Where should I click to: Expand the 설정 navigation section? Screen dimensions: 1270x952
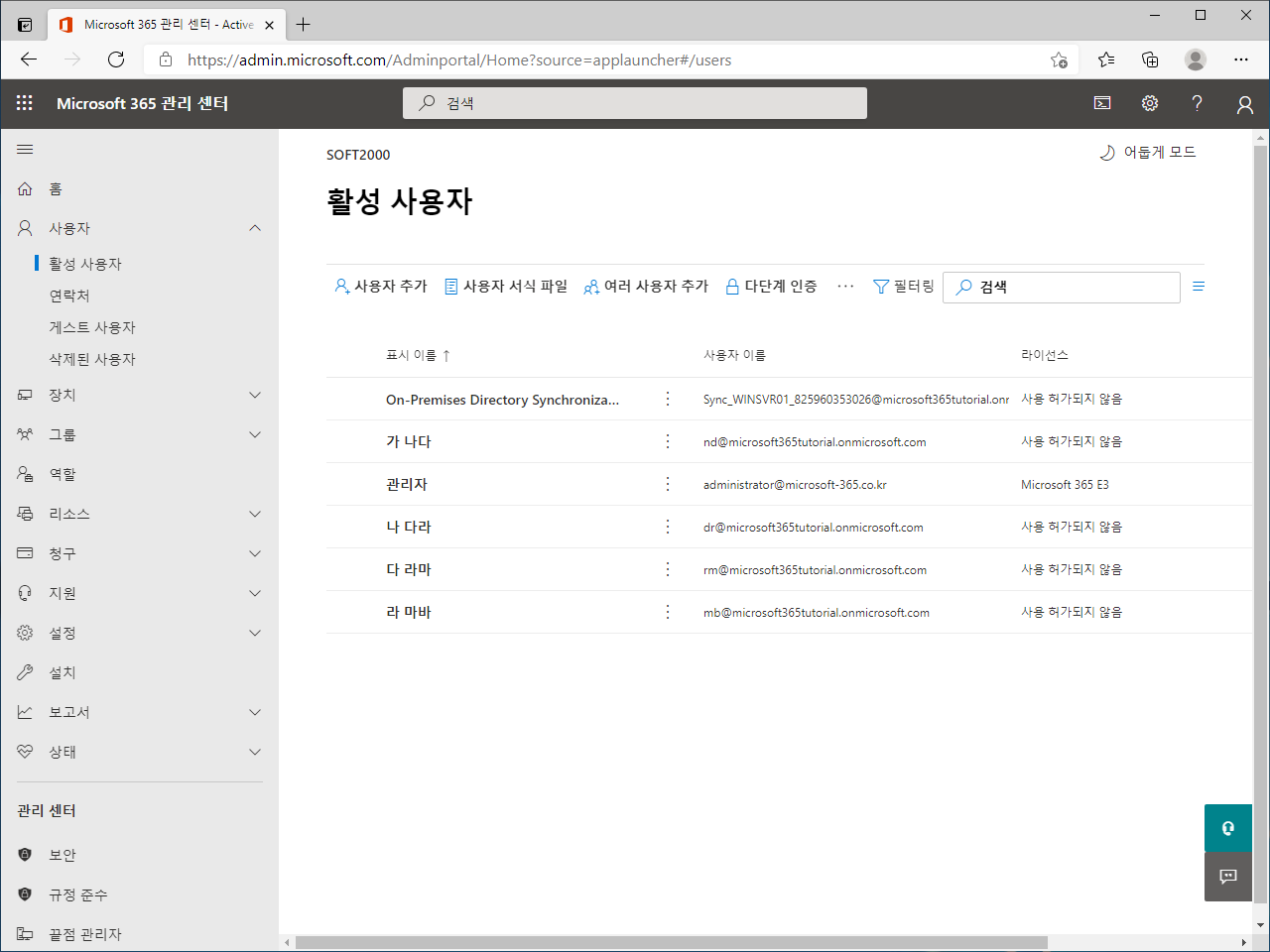pos(255,633)
